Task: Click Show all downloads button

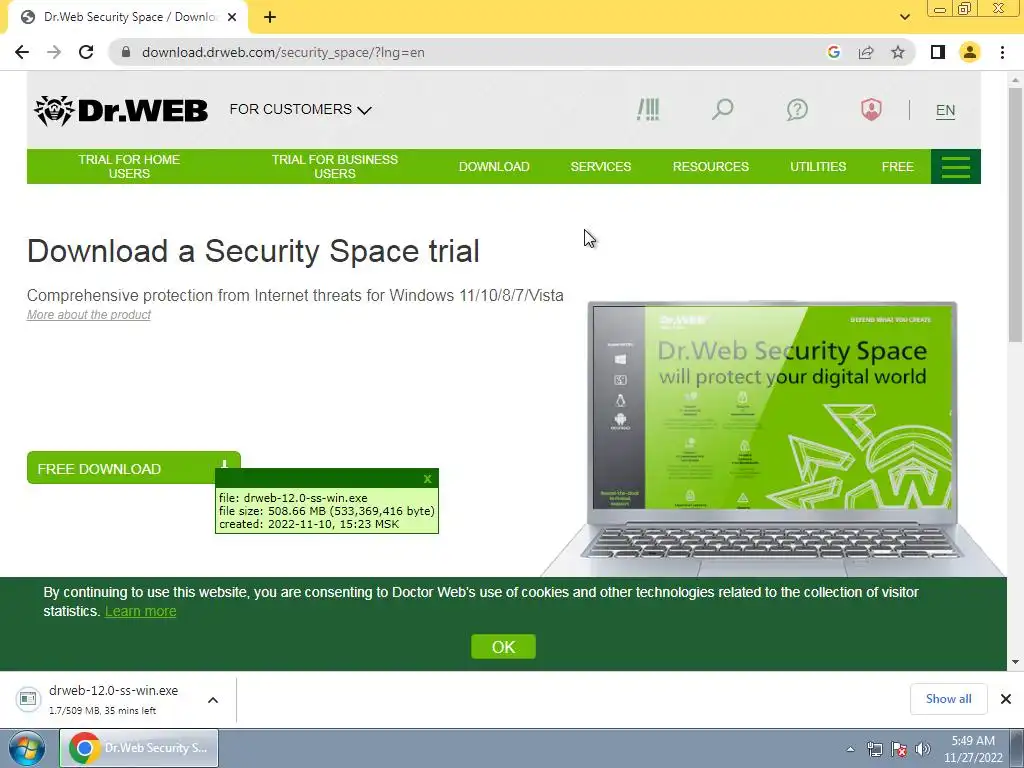Action: click(948, 699)
